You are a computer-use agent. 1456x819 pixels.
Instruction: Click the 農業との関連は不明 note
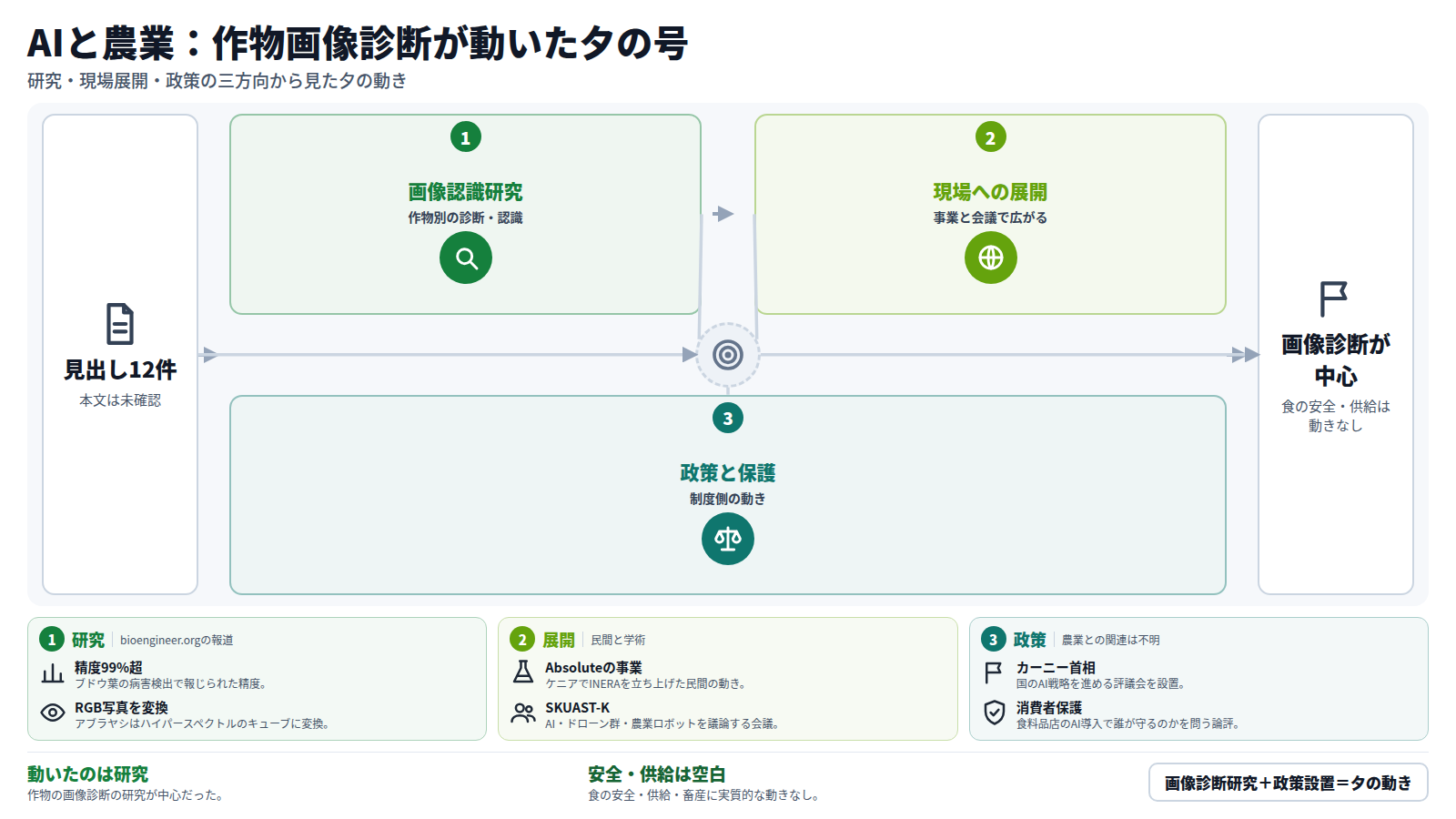[1111, 641]
